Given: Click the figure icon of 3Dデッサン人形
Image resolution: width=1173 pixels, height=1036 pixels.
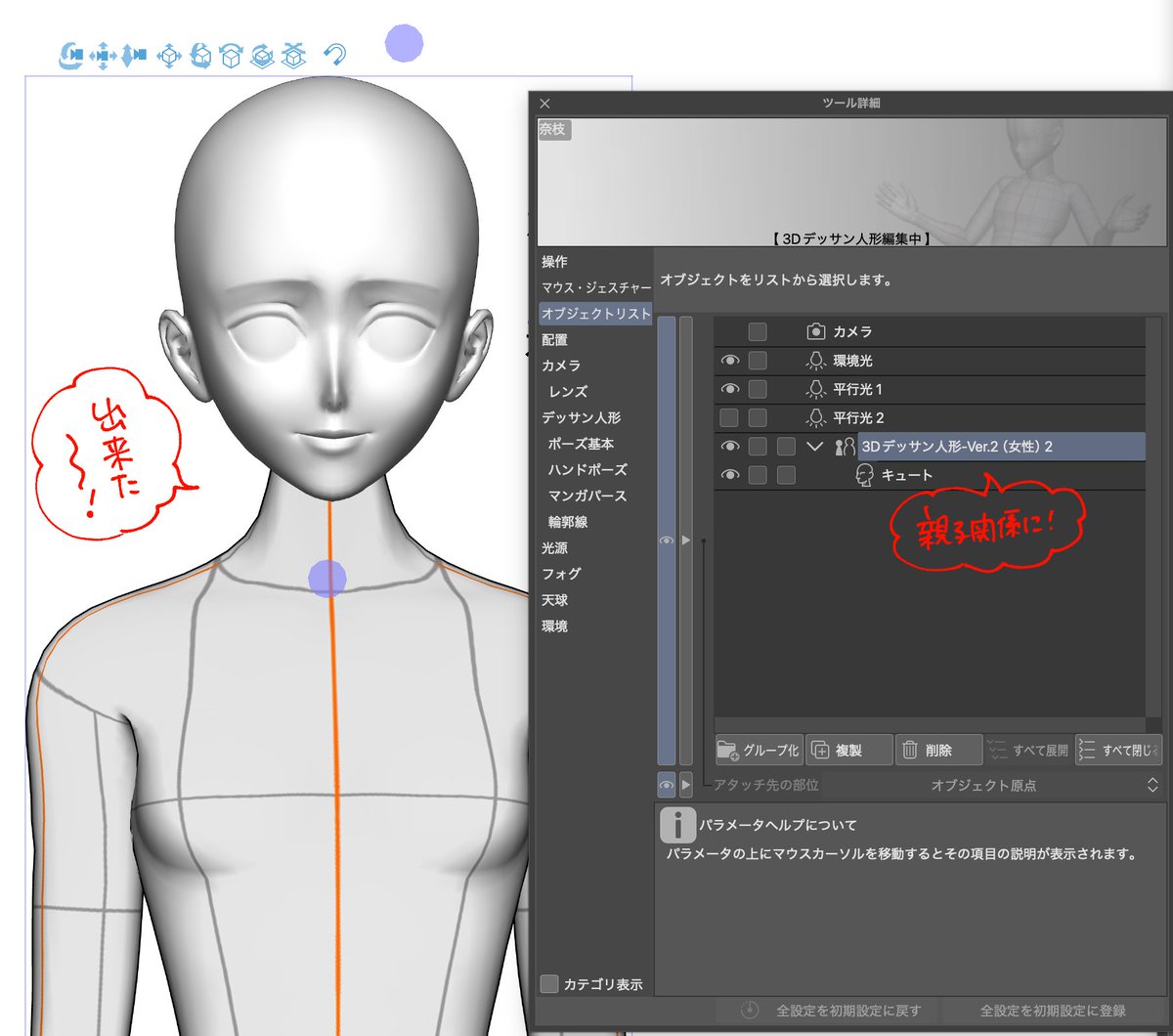Looking at the screenshot, I should click(x=845, y=447).
